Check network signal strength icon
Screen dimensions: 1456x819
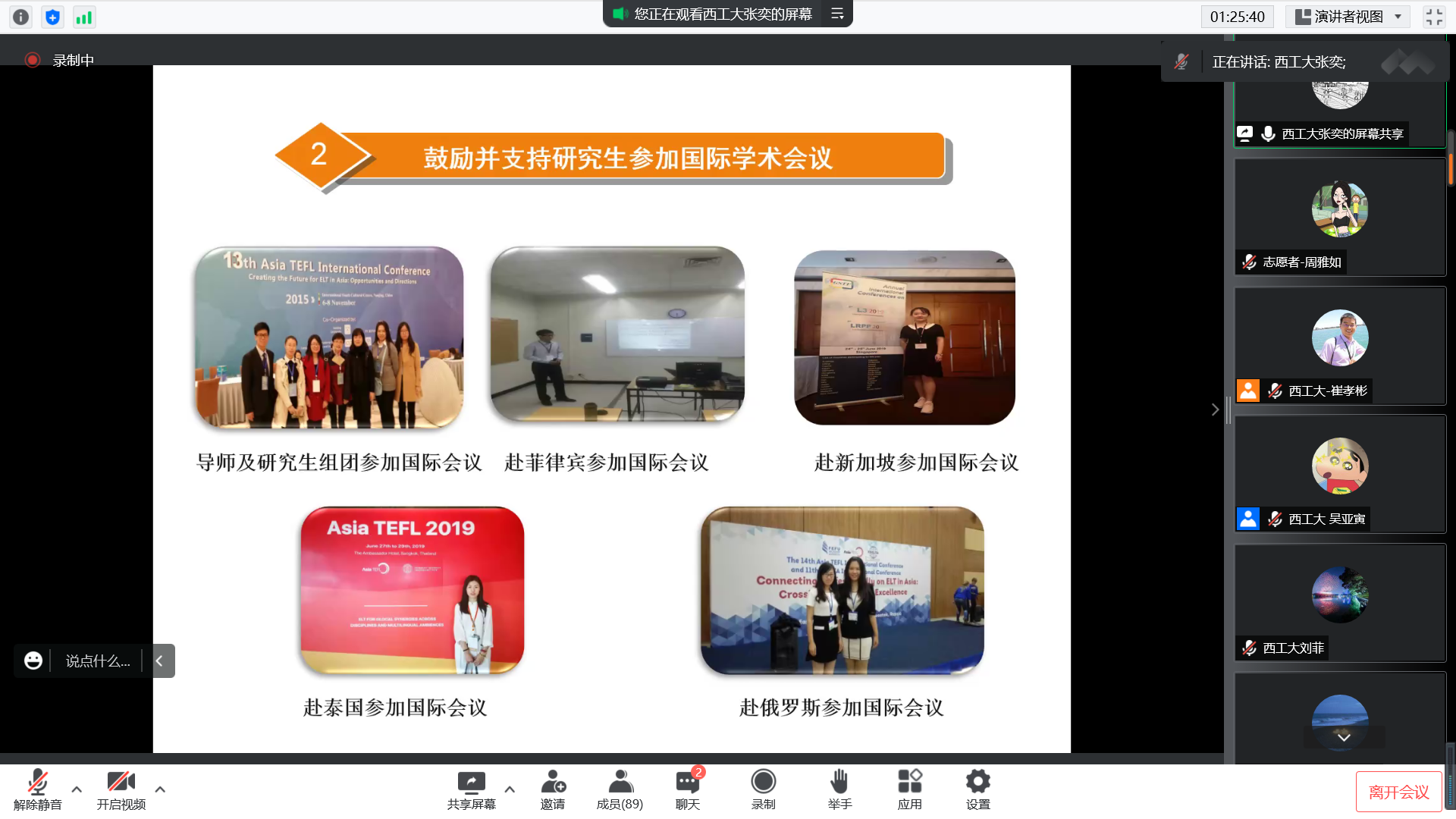pos(83,17)
